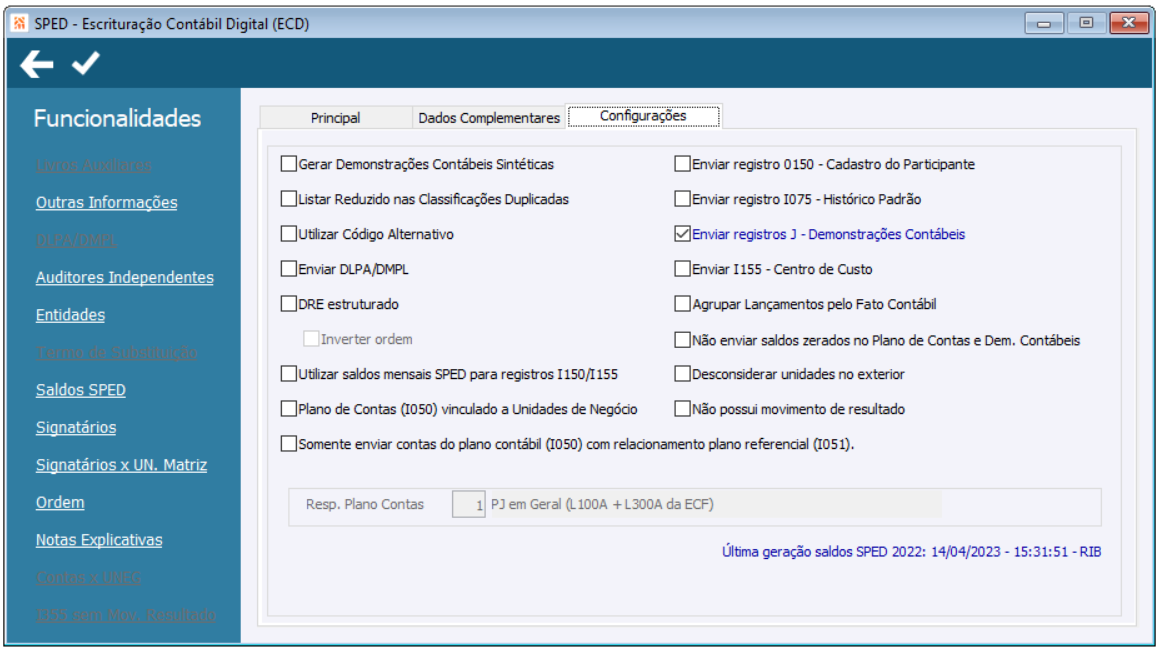
Task: Click the Signatários sidebar link
Action: point(76,427)
